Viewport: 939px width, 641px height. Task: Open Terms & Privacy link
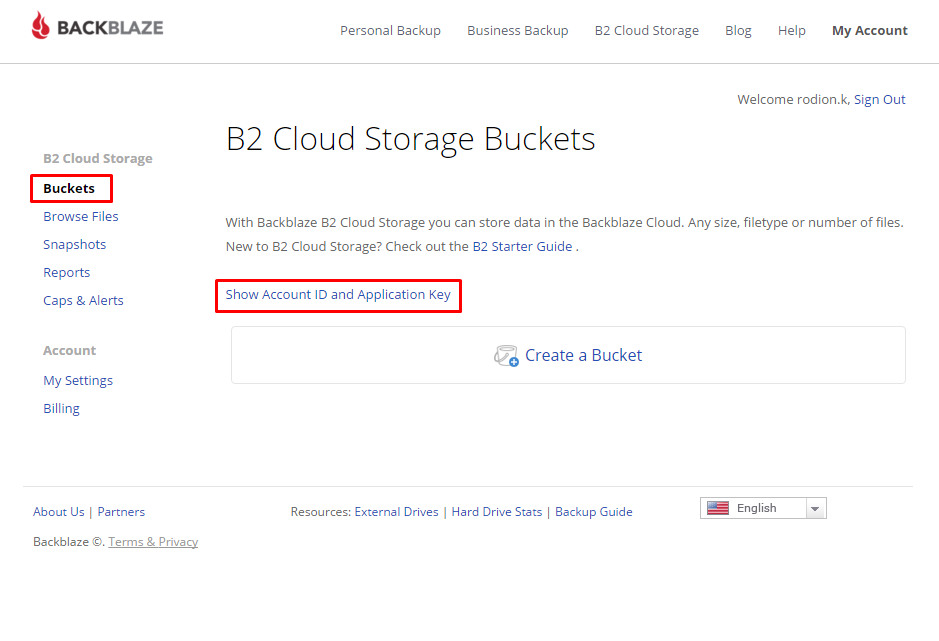(x=153, y=542)
